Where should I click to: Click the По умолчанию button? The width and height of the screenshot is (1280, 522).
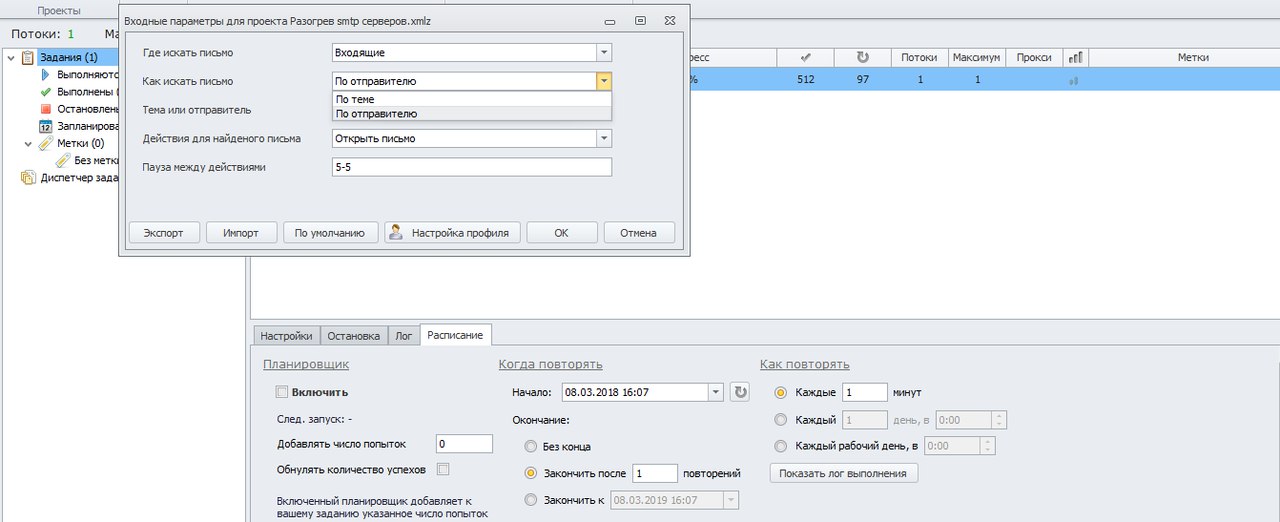point(330,232)
